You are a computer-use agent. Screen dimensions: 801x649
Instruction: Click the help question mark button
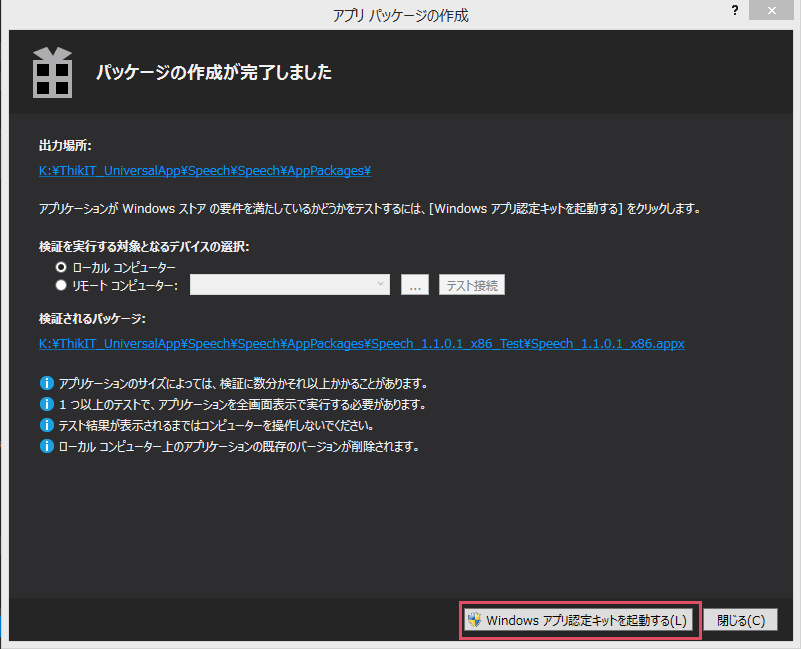[x=735, y=10]
